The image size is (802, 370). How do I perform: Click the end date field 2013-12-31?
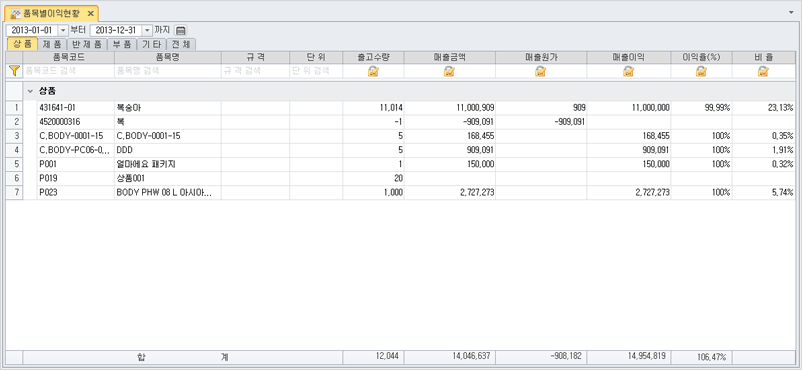click(116, 30)
